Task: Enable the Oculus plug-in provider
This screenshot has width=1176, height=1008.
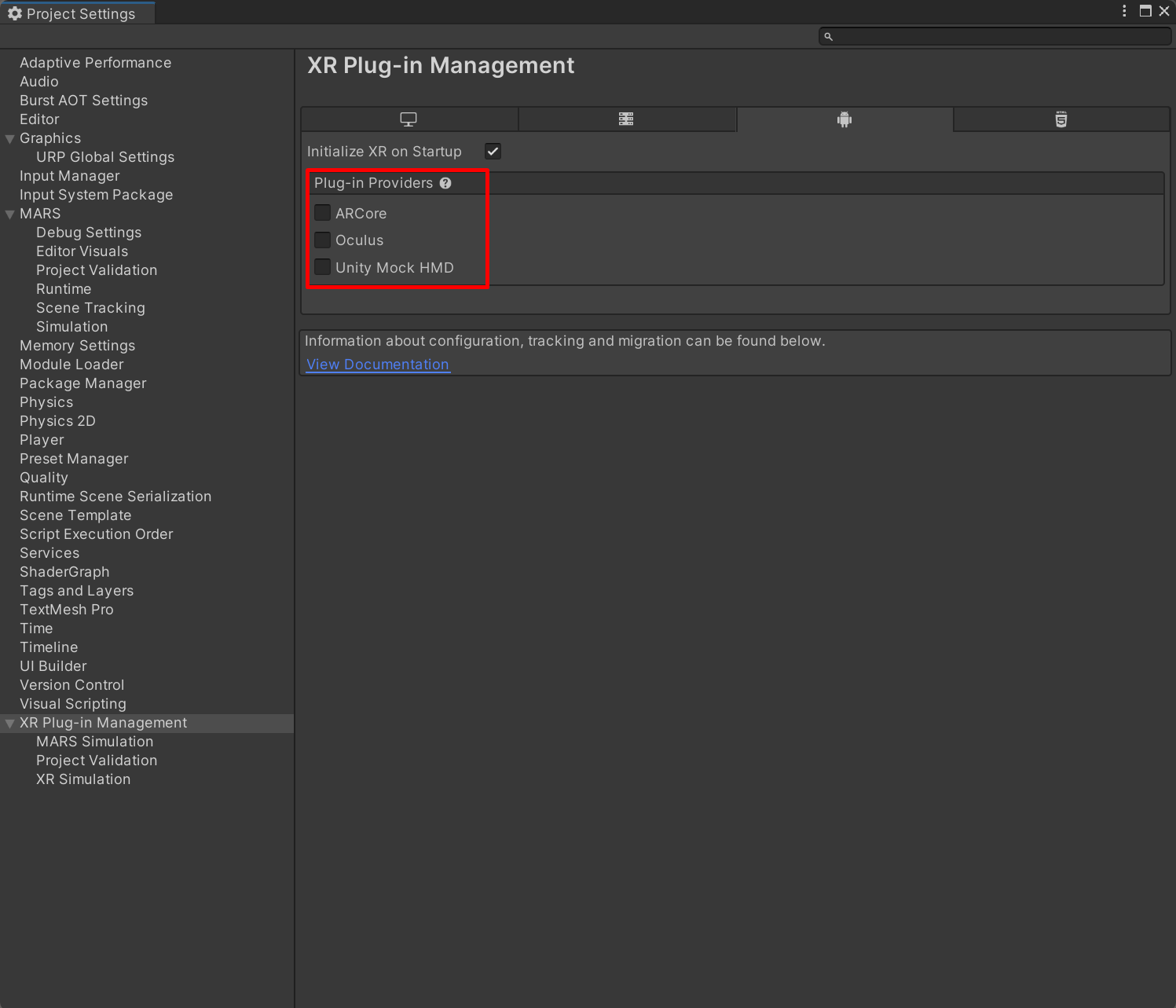Action: coord(322,240)
